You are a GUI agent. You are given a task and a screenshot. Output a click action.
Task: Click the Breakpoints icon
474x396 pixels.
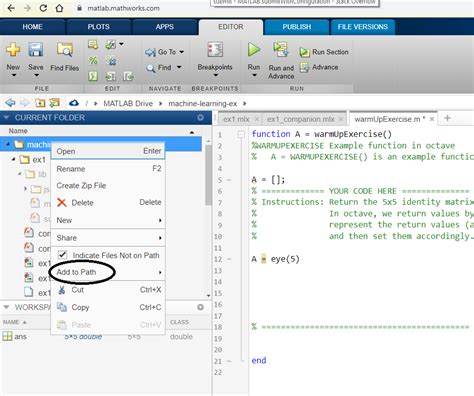215,49
